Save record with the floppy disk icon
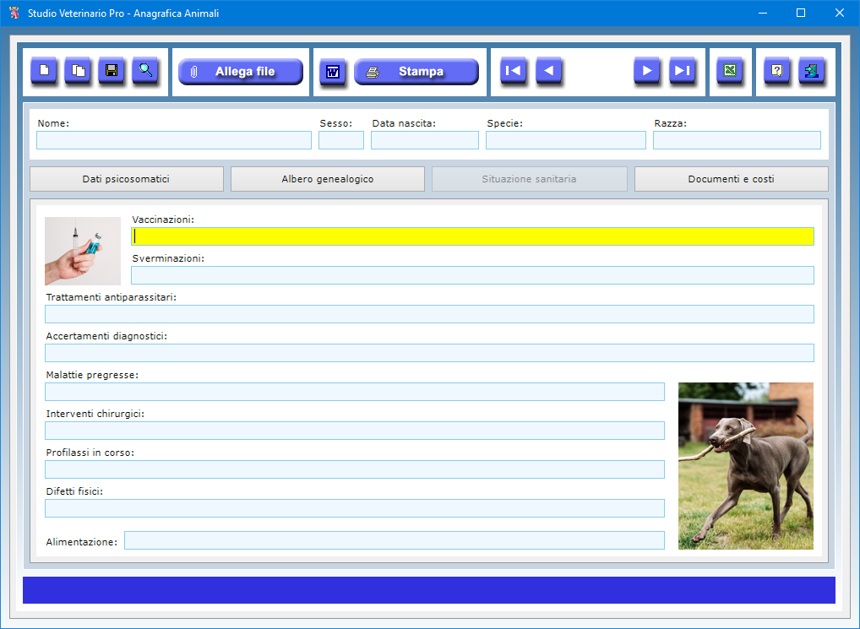The image size is (860, 629). [111, 71]
